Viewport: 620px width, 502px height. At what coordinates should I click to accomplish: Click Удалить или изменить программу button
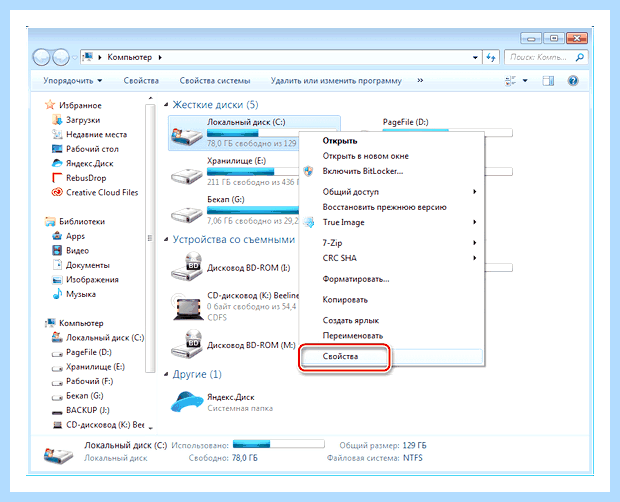[x=336, y=81]
